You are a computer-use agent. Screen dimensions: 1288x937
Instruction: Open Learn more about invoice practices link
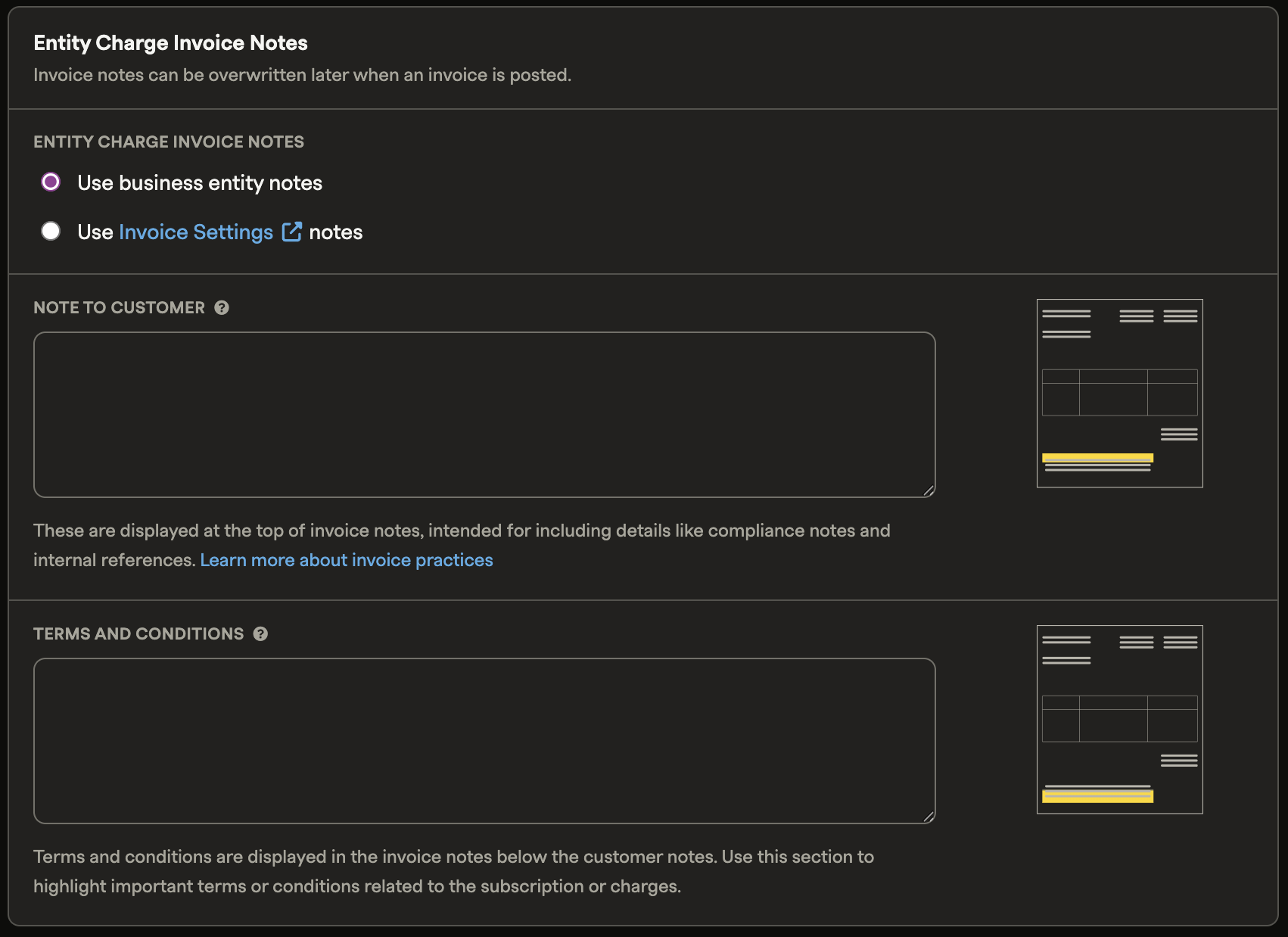[347, 560]
